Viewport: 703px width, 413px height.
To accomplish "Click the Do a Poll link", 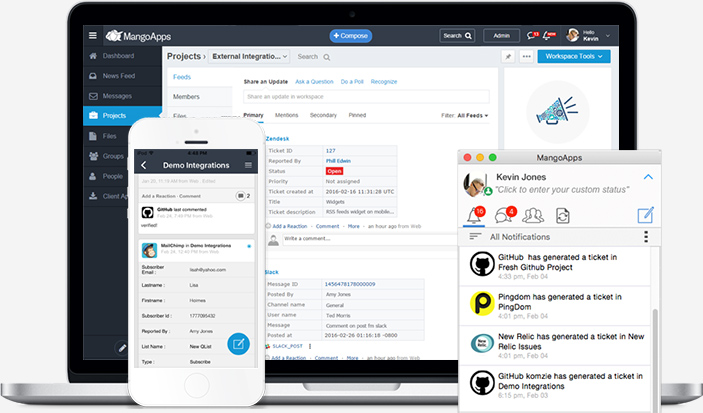I will tap(352, 82).
